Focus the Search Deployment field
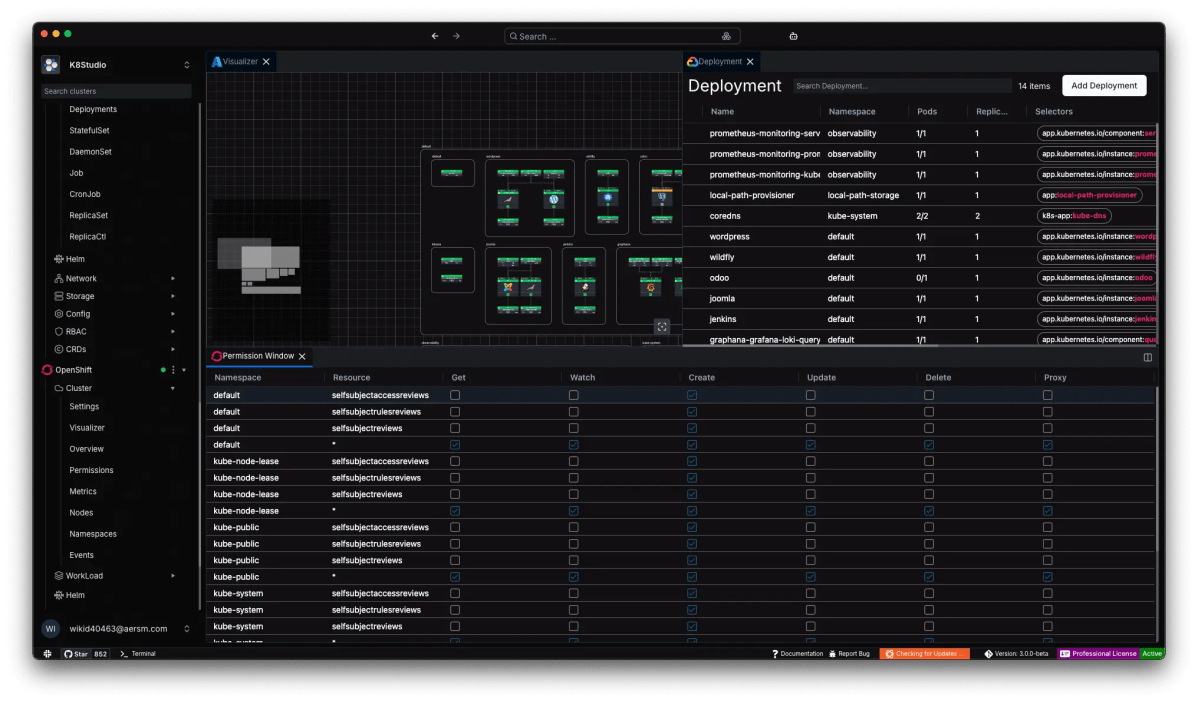 tap(902, 86)
